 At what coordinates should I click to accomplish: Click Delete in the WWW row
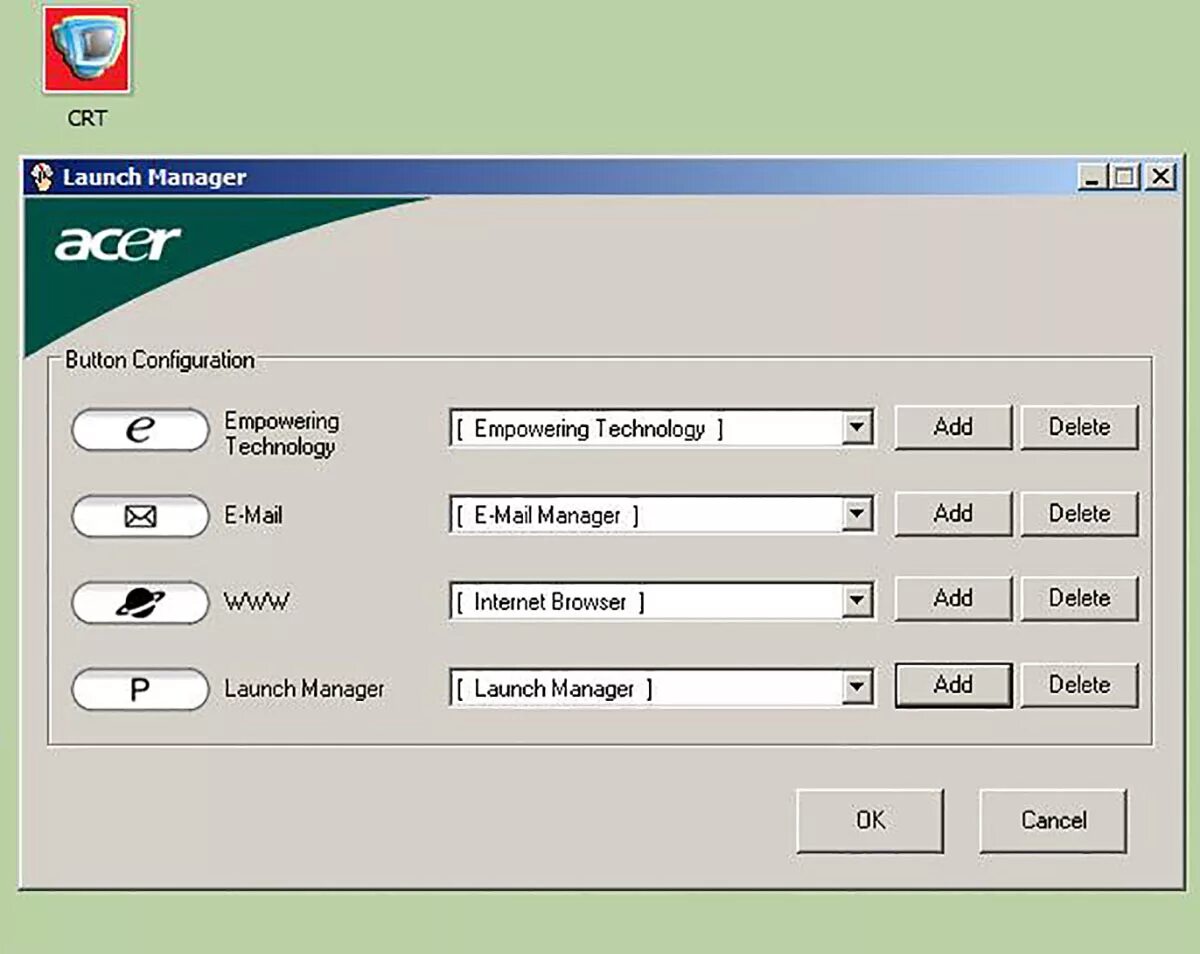(1079, 598)
